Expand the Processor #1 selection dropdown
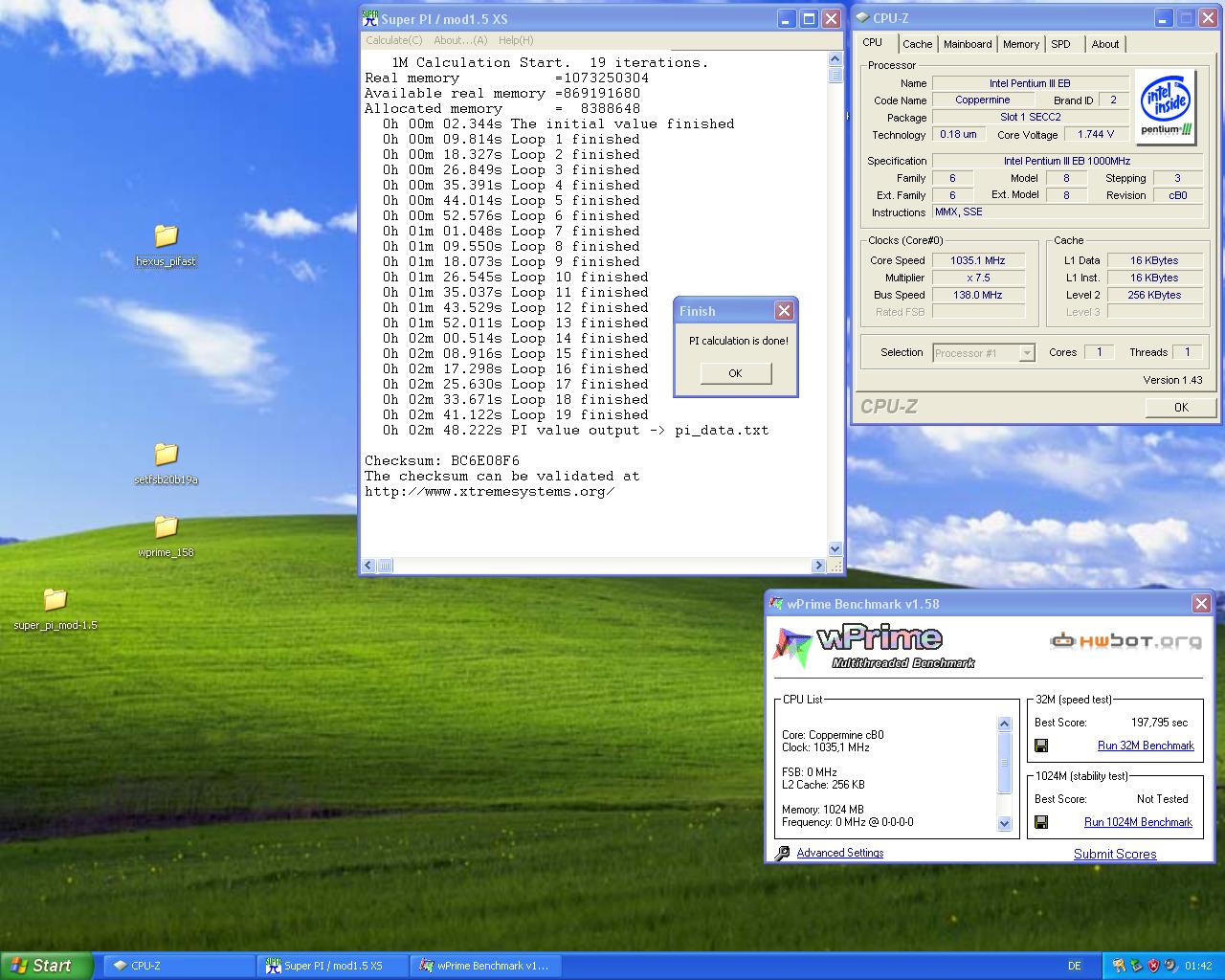The image size is (1225, 980). coord(1027,353)
